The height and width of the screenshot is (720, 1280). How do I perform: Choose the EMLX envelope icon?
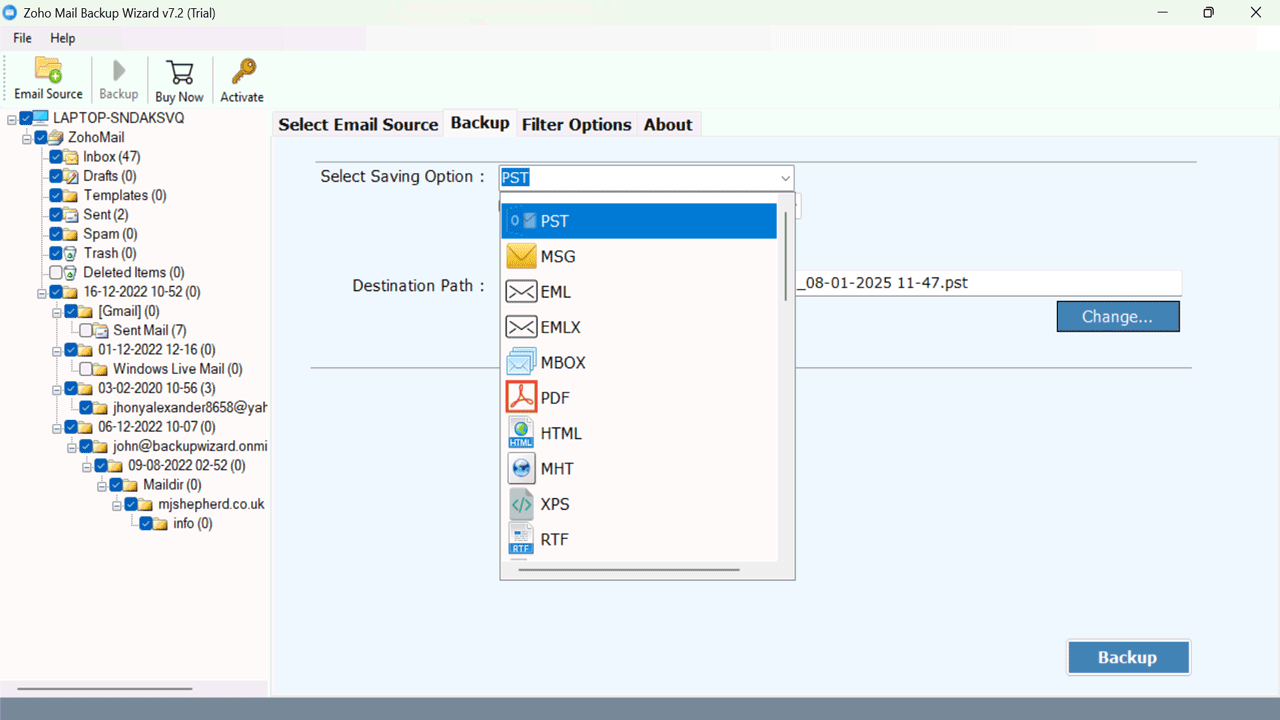[x=521, y=327]
